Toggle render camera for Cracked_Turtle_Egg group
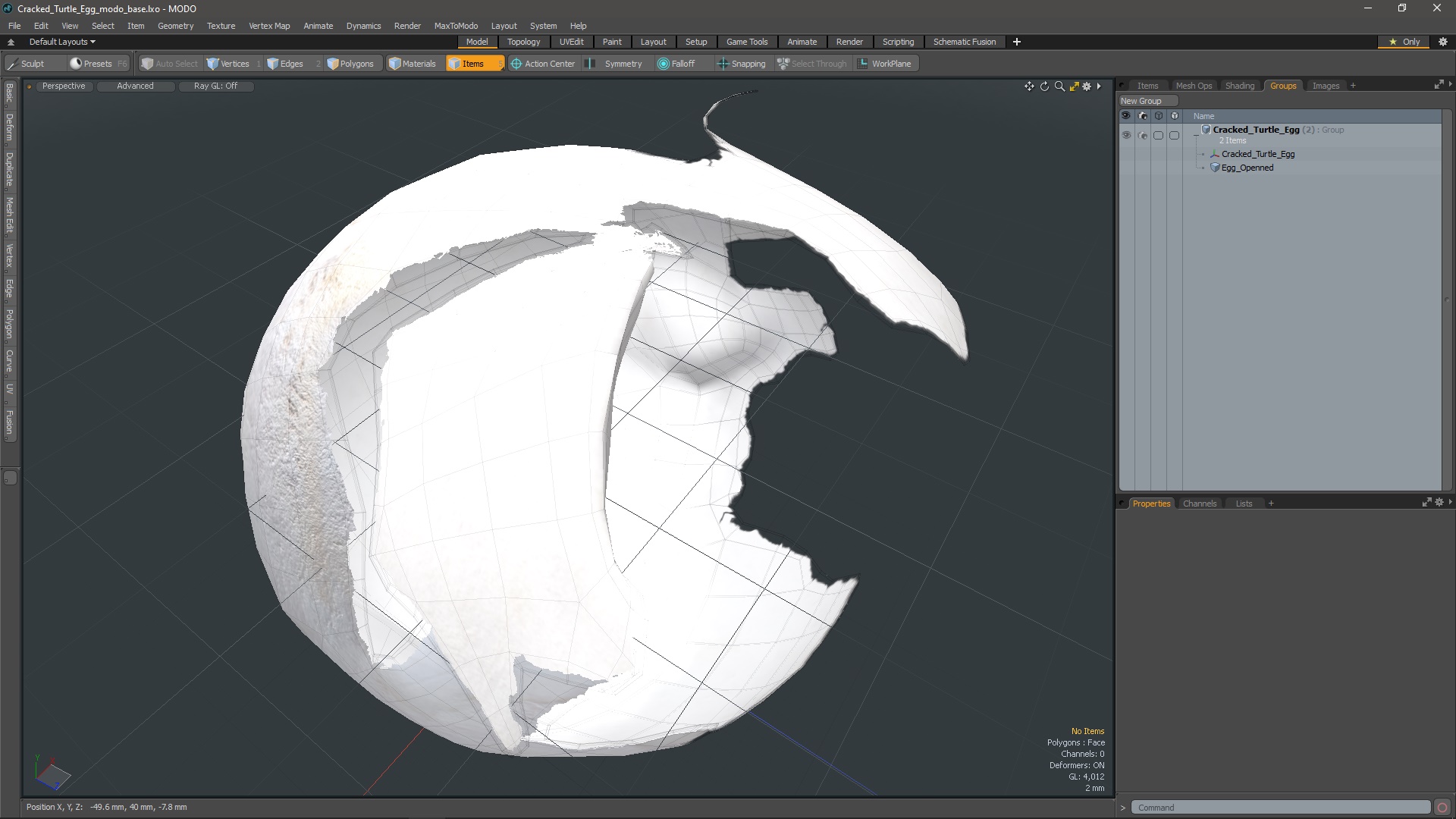This screenshot has height=819, width=1456. coord(1142,135)
